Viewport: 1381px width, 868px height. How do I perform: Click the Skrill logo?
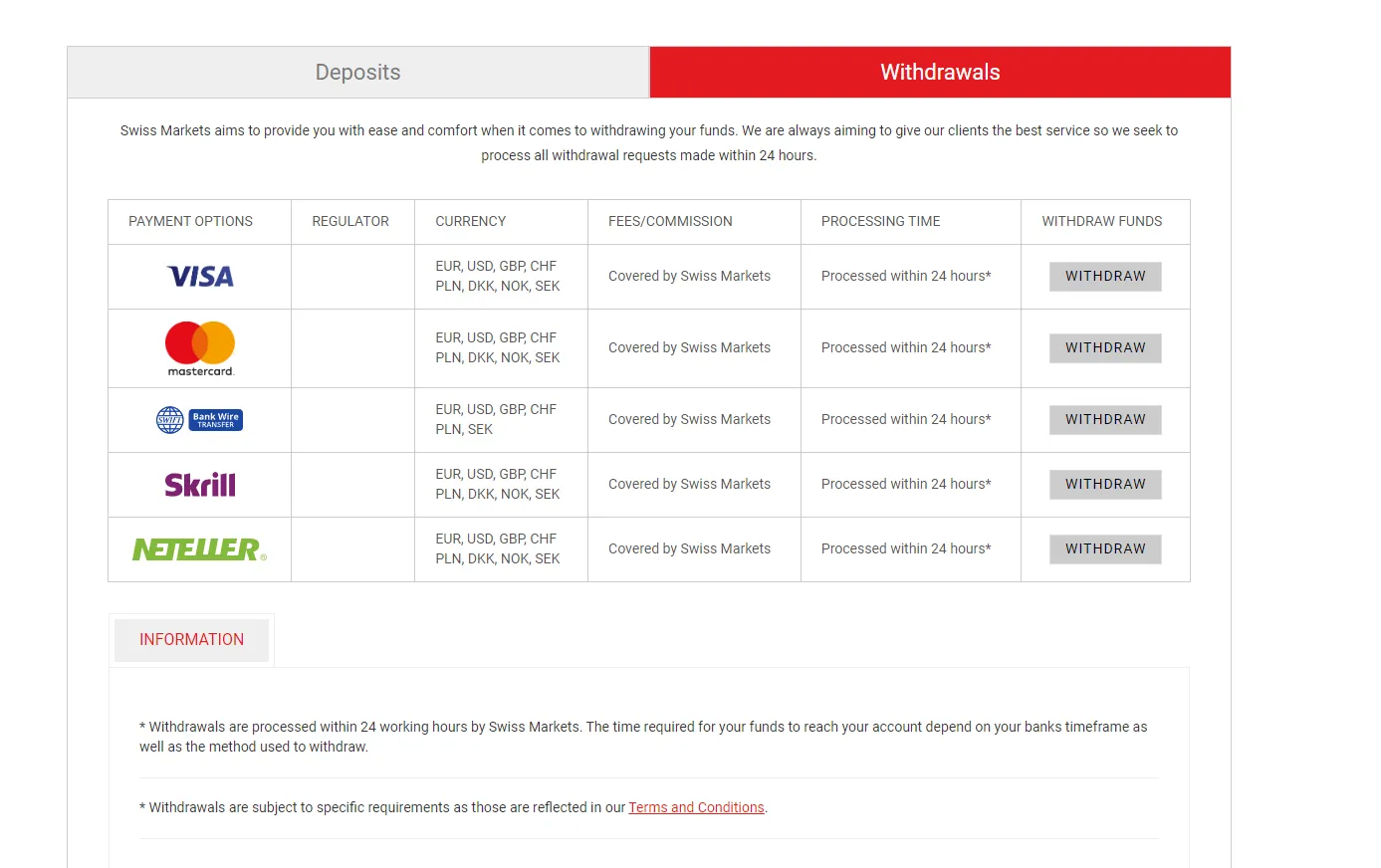[x=200, y=485]
